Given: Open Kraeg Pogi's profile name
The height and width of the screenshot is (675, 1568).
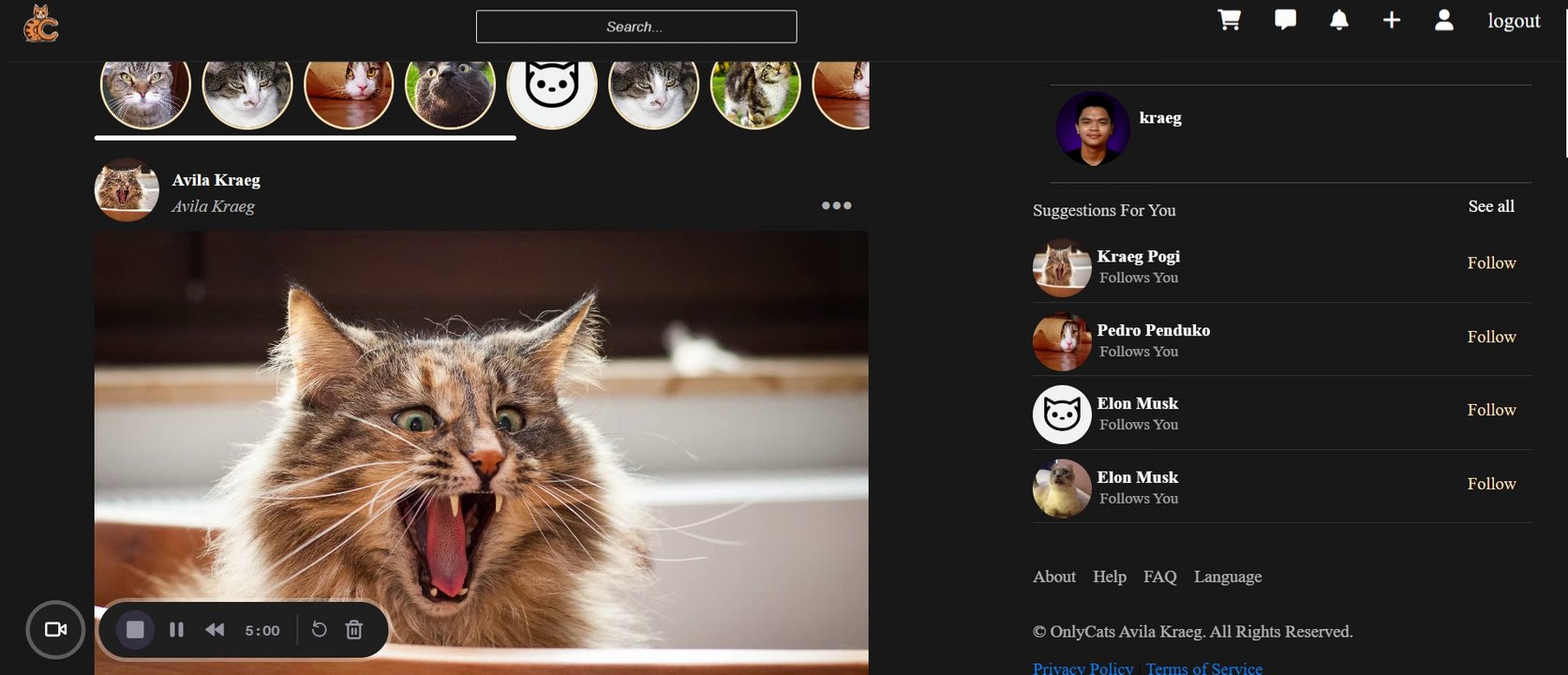Looking at the screenshot, I should click(1138, 256).
